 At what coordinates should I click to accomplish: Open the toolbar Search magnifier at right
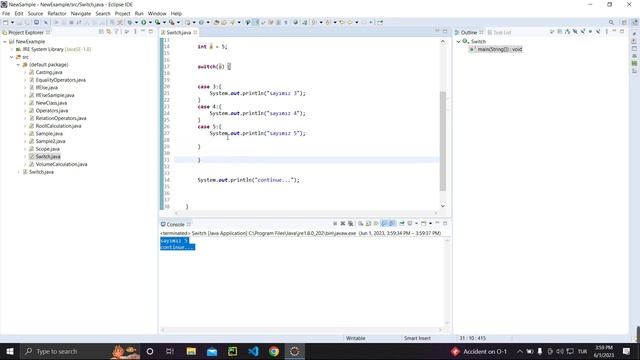coord(611,22)
